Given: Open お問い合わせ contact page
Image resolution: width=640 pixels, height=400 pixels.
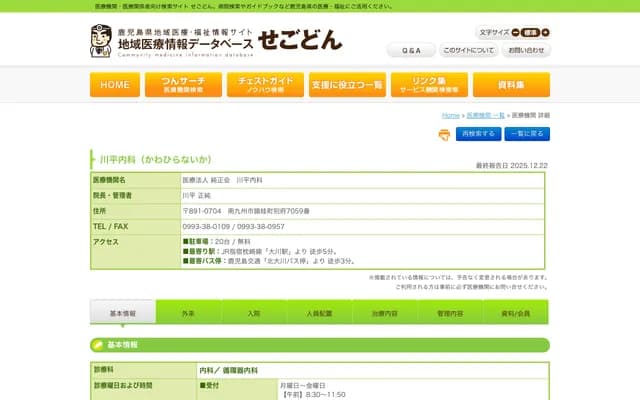Looking at the screenshot, I should pyautogui.click(x=526, y=50).
